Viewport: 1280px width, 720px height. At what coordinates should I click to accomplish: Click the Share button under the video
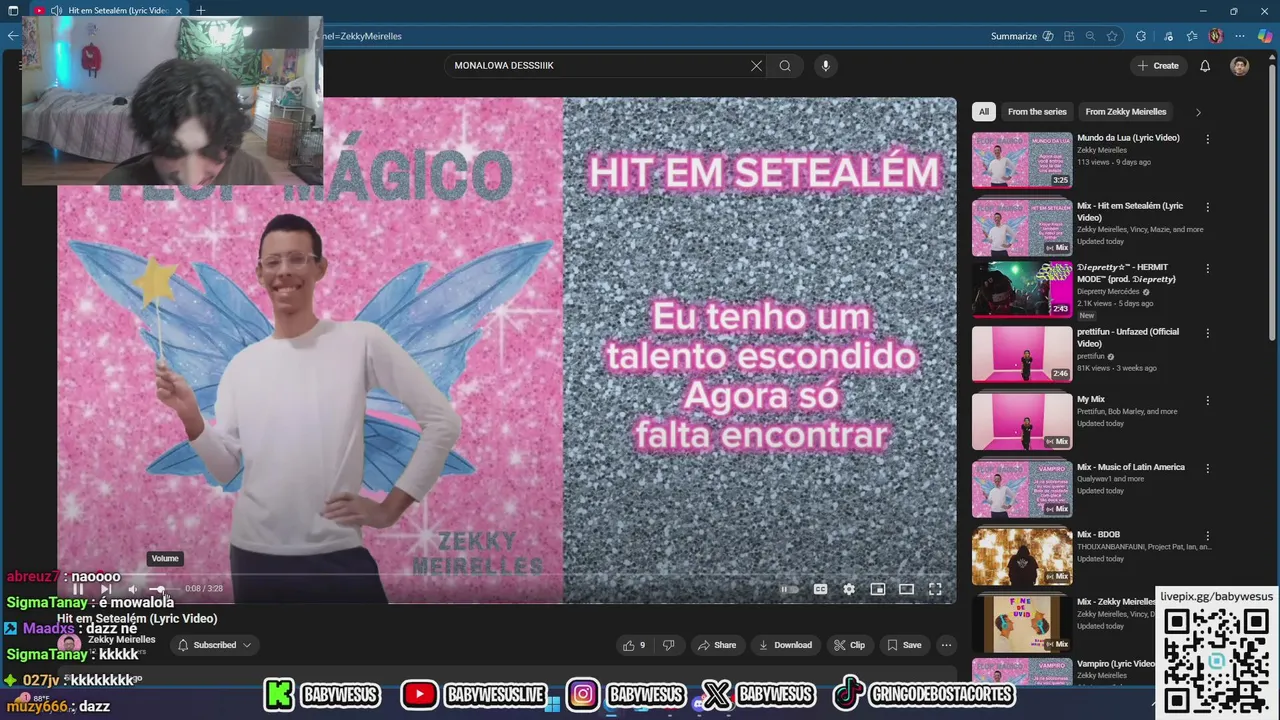[716, 645]
